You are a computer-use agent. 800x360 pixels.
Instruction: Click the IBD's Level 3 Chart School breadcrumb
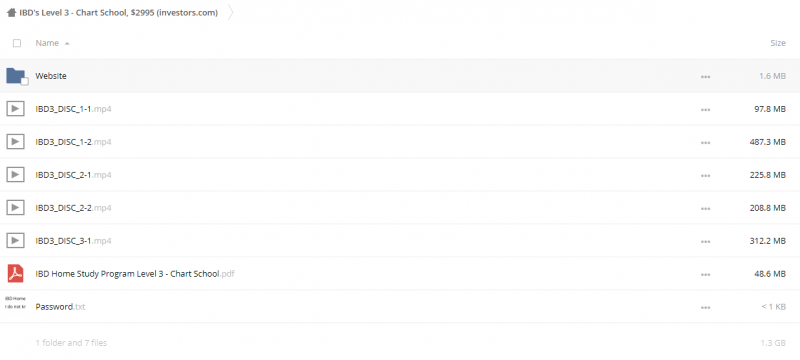(x=118, y=13)
